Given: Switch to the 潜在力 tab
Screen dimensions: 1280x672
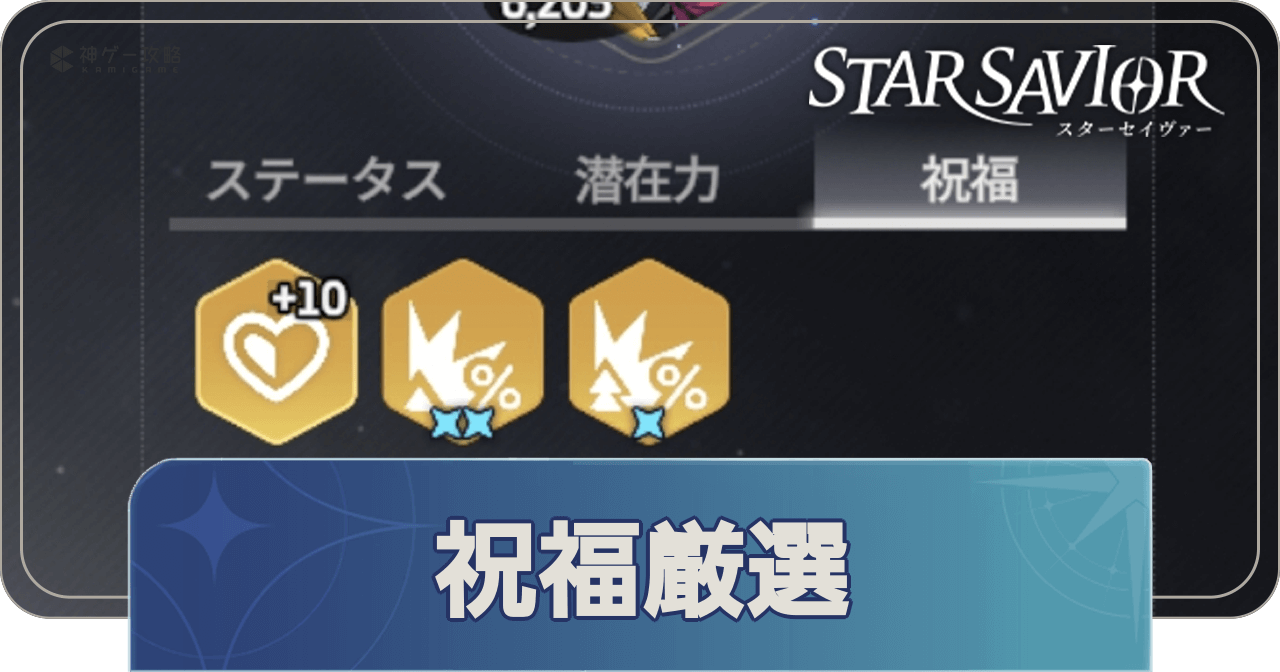Looking at the screenshot, I should coord(648,183).
